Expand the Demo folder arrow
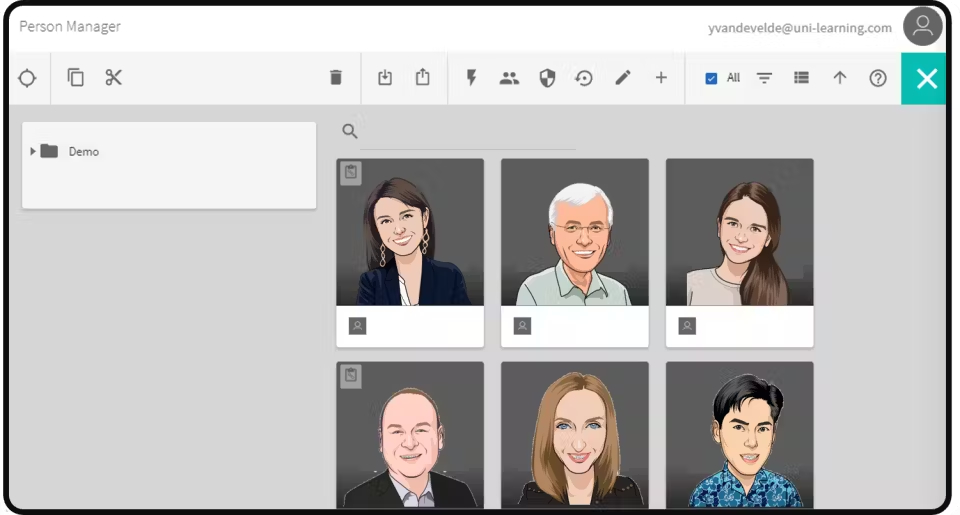The width and height of the screenshot is (960, 515). 32,151
